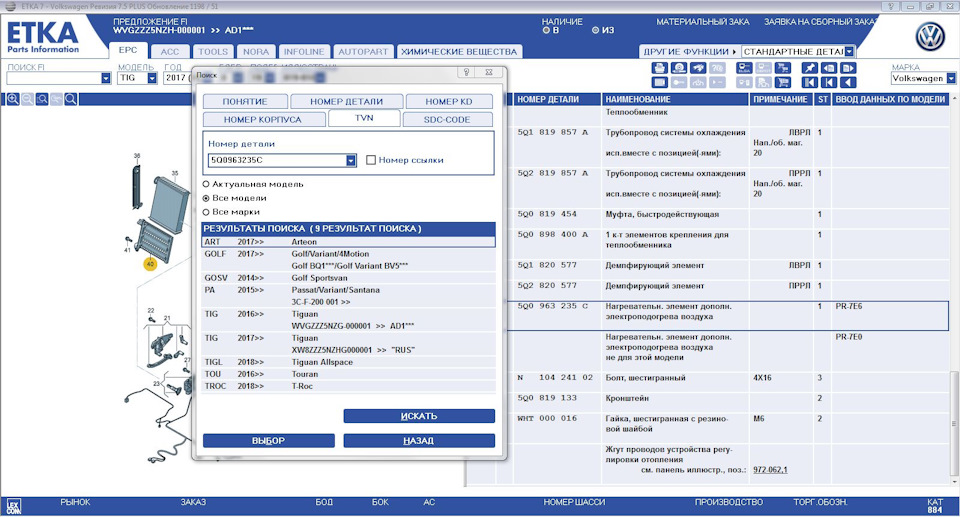This screenshot has width=960, height=517.
Task: Open the NORA tab
Action: (x=256, y=51)
